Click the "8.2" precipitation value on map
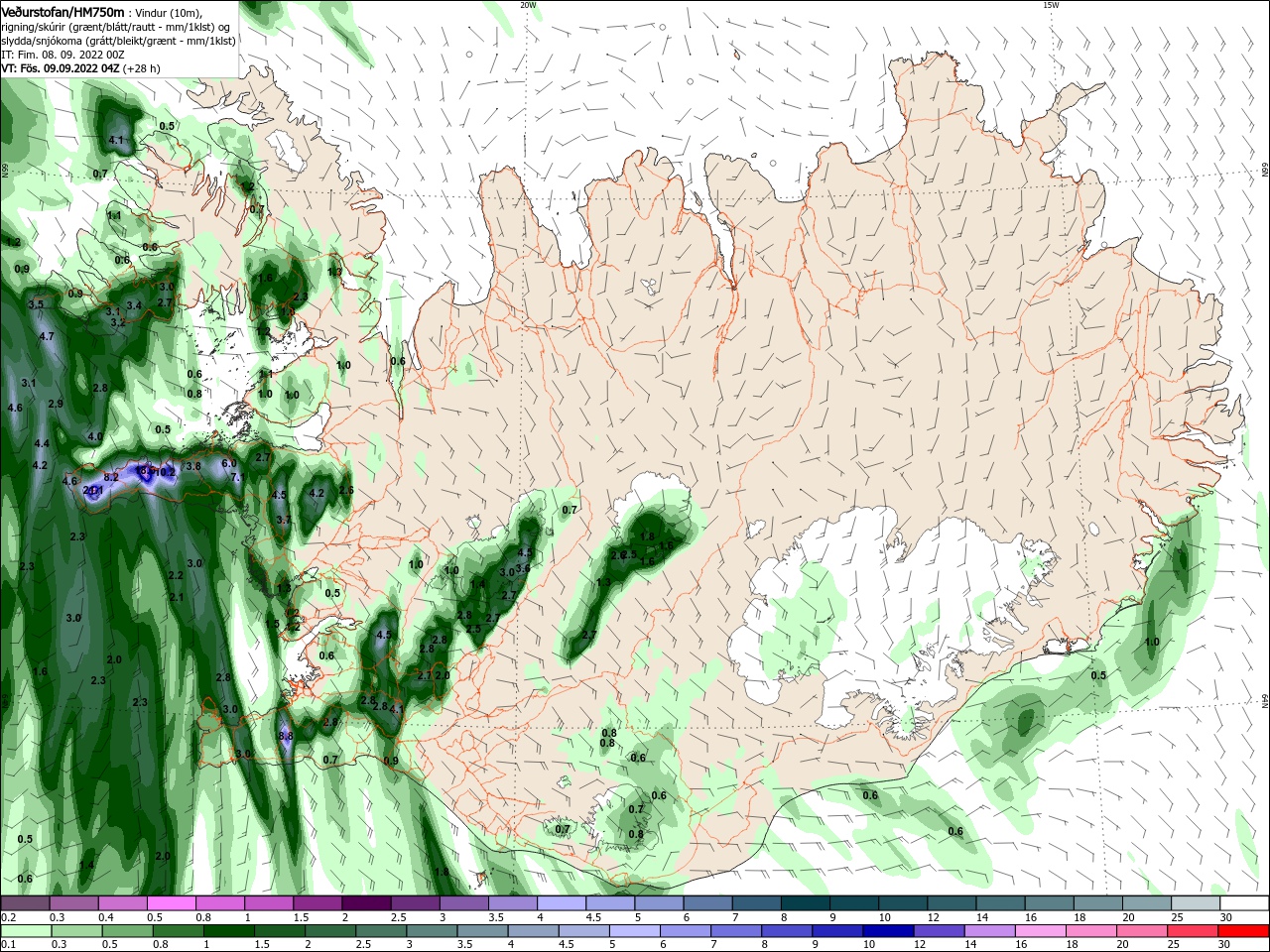The image size is (1270, 952). click(111, 477)
